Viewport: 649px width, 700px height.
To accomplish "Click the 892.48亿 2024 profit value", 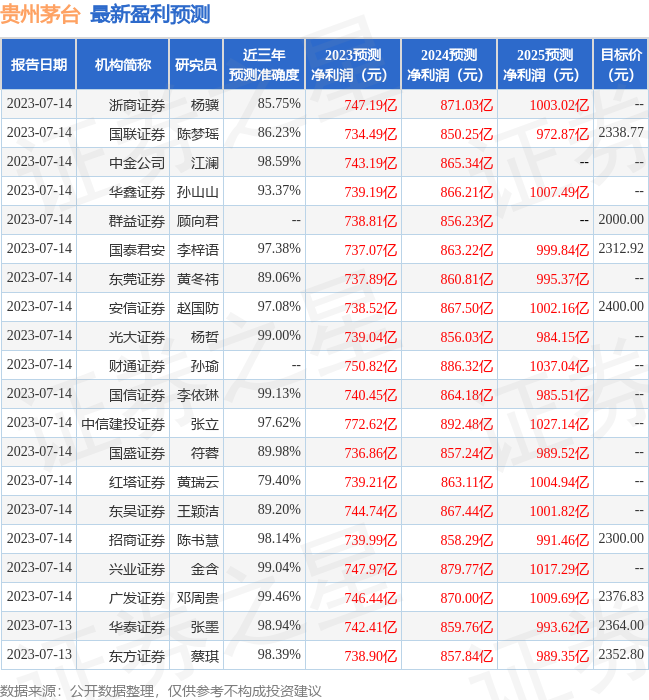I will coord(466,424).
